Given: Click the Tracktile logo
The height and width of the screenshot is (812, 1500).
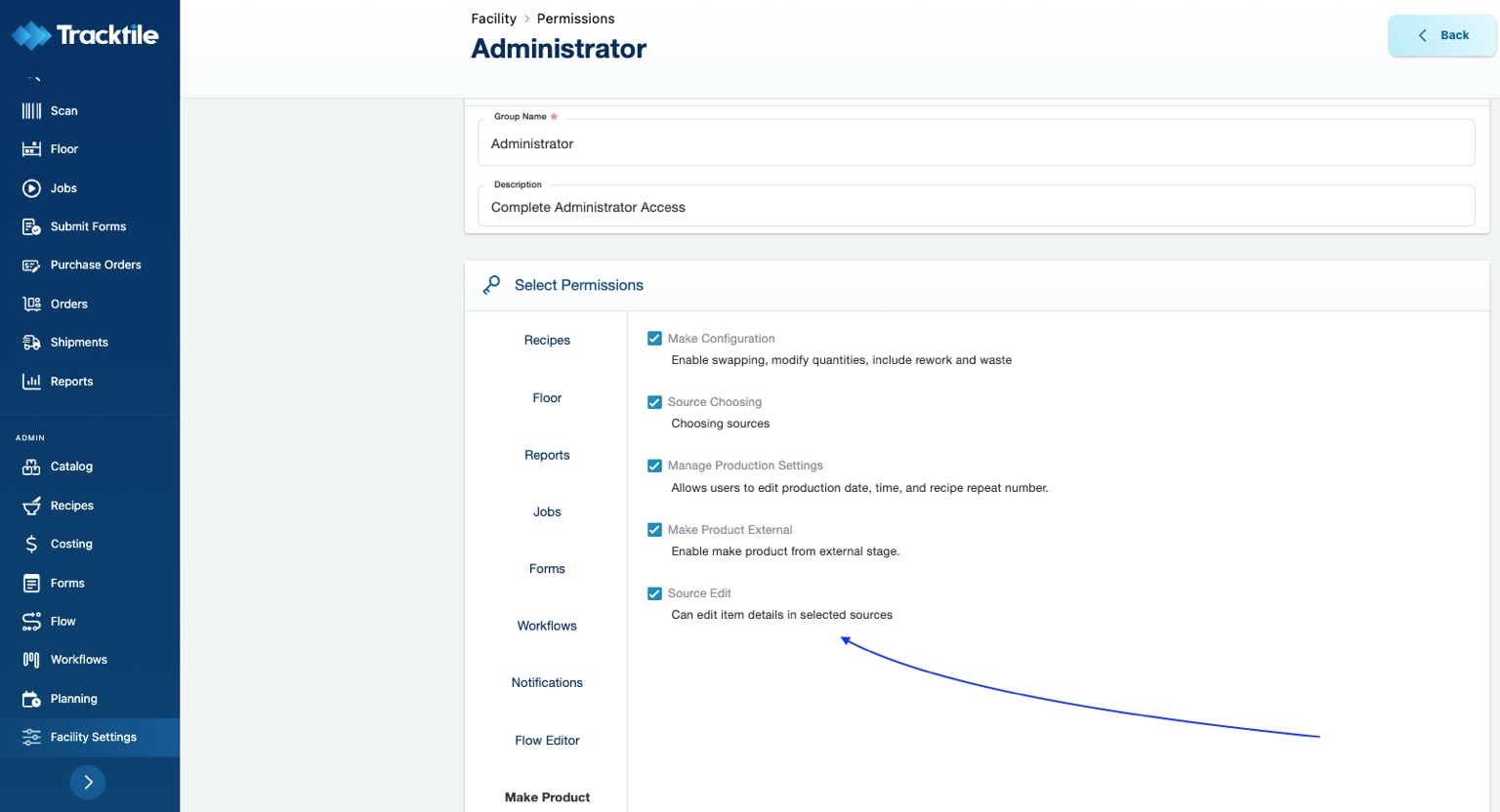Looking at the screenshot, I should coord(85,35).
